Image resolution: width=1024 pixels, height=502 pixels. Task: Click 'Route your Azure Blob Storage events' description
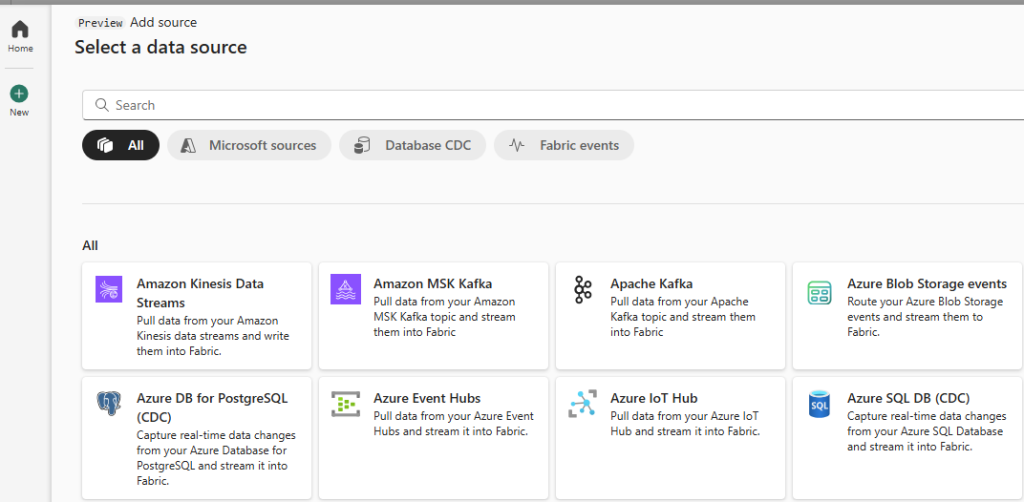pyautogui.click(x=925, y=317)
